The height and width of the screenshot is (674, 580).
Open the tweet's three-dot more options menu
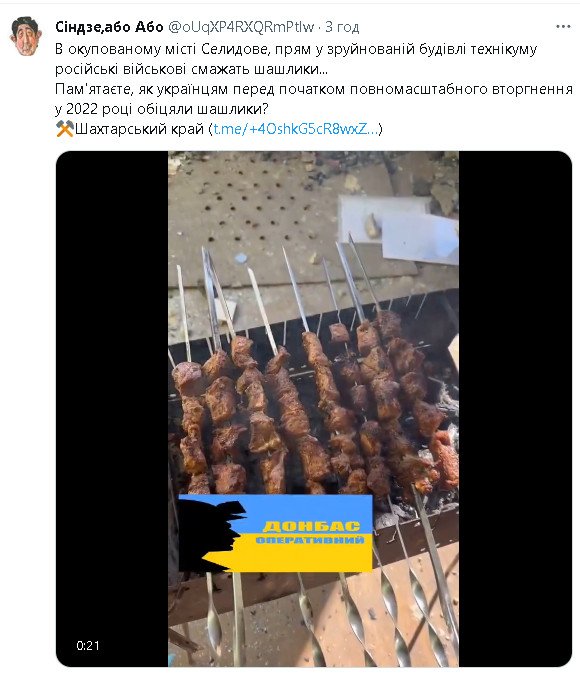pos(563,27)
